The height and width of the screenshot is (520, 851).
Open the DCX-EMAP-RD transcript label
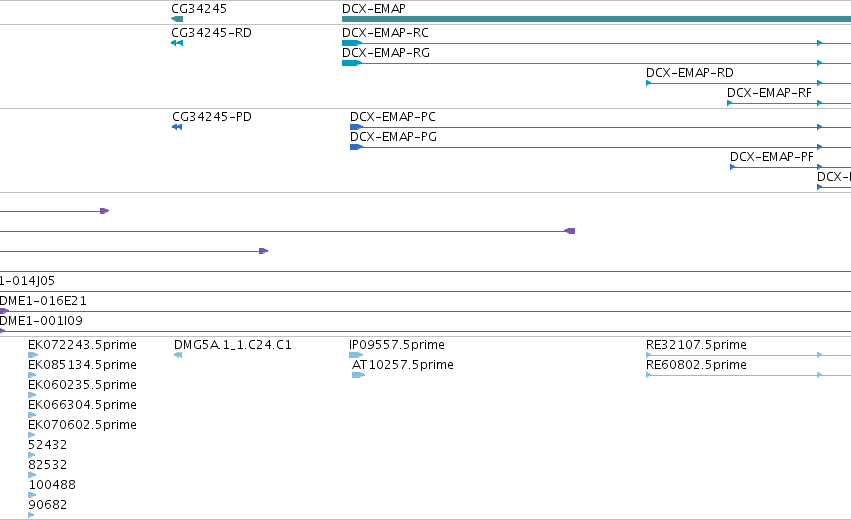click(x=690, y=73)
